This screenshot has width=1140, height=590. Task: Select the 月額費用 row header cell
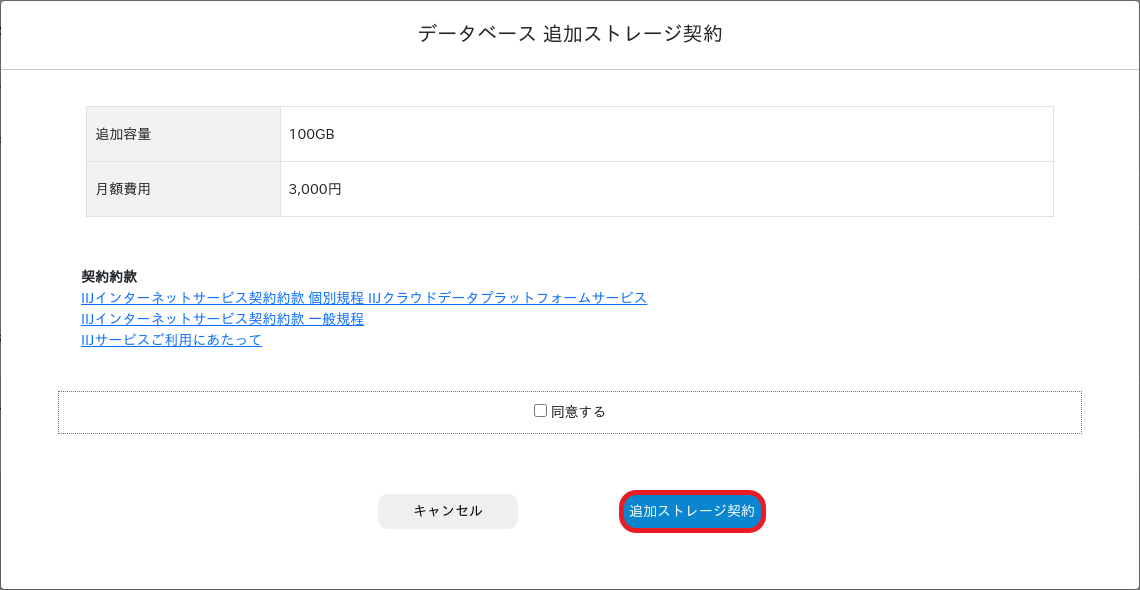click(183, 189)
